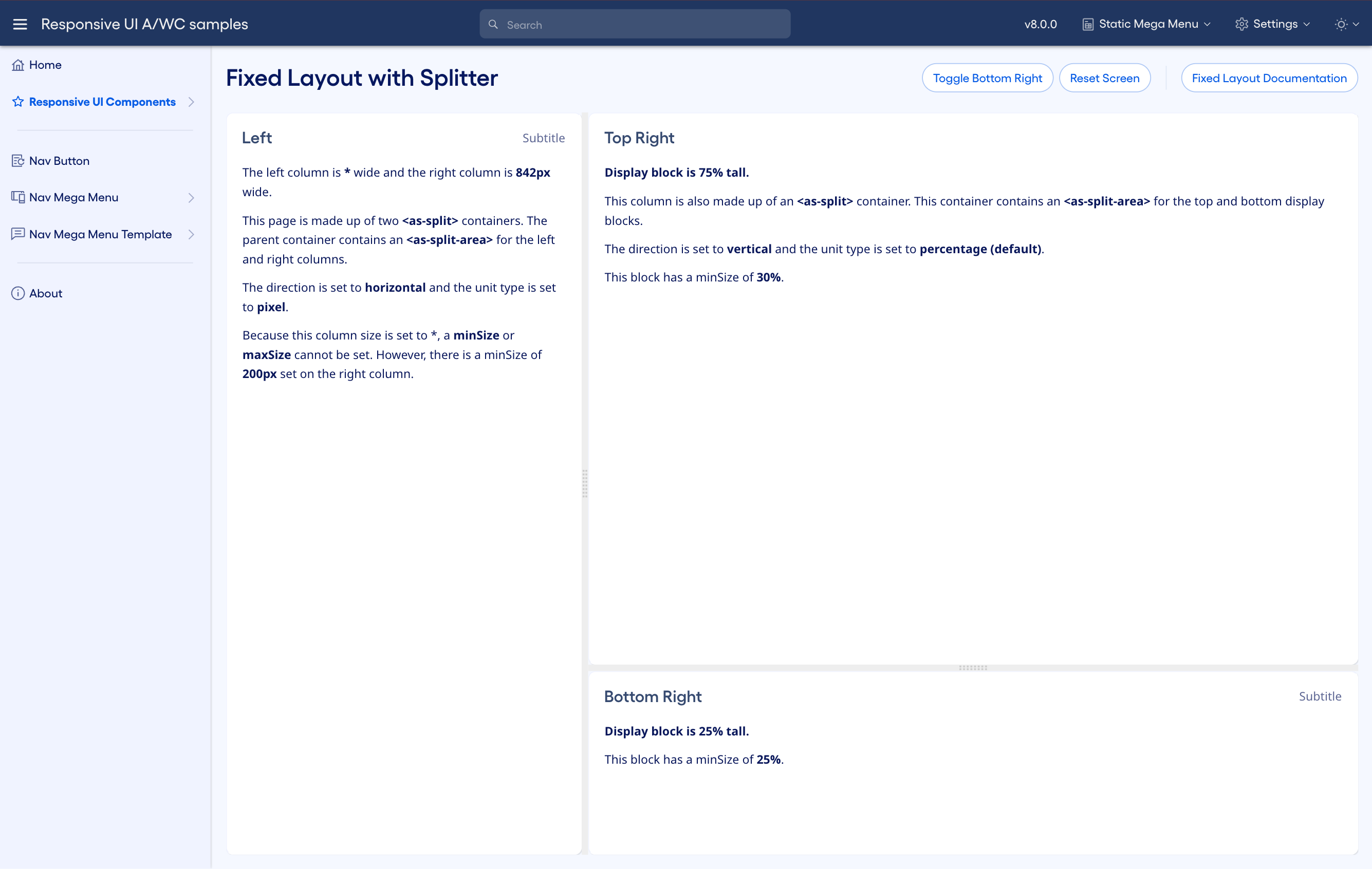Click the Static Mega Menu building icon
1372x869 pixels.
1088,24
